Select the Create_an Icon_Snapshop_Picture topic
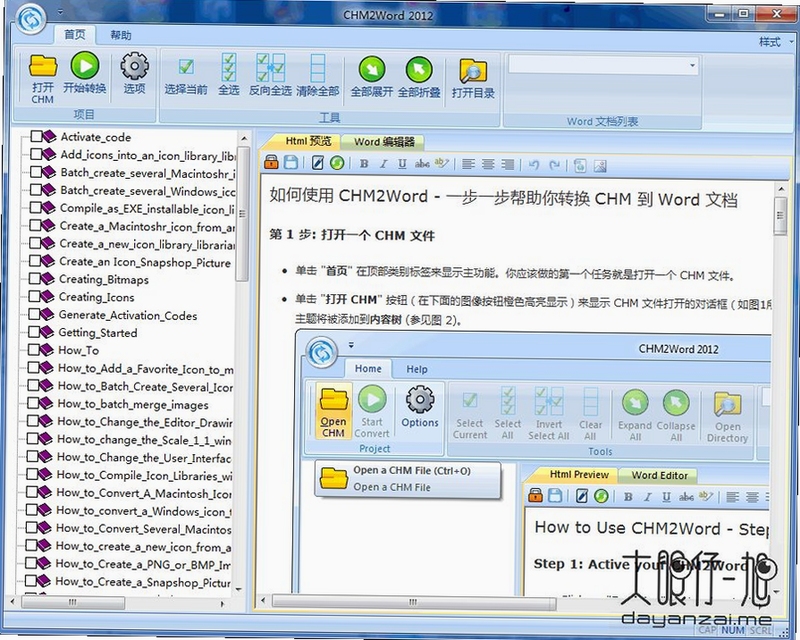Screen dimensions: 800x640 [x=145, y=262]
